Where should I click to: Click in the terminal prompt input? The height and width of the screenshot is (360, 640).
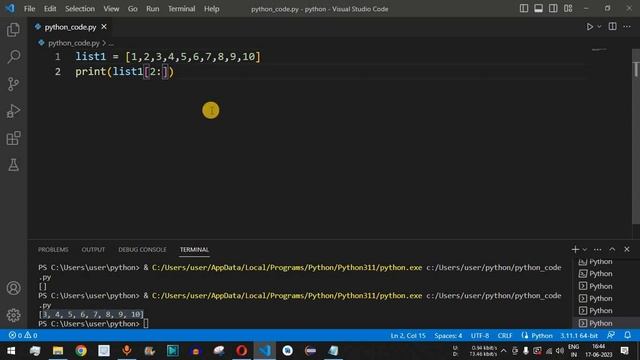click(x=146, y=324)
